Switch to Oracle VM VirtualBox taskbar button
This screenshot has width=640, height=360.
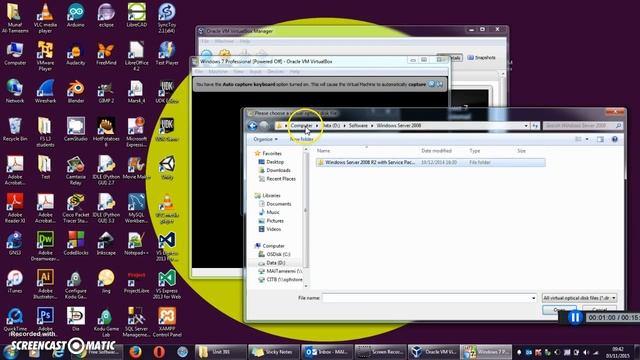(433, 351)
